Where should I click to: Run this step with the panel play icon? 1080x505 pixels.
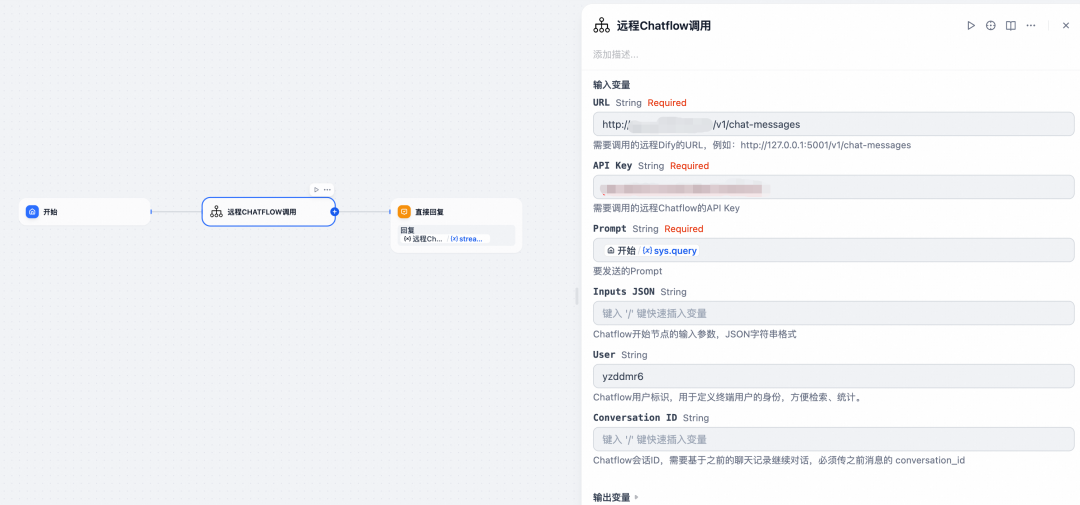(x=970, y=25)
